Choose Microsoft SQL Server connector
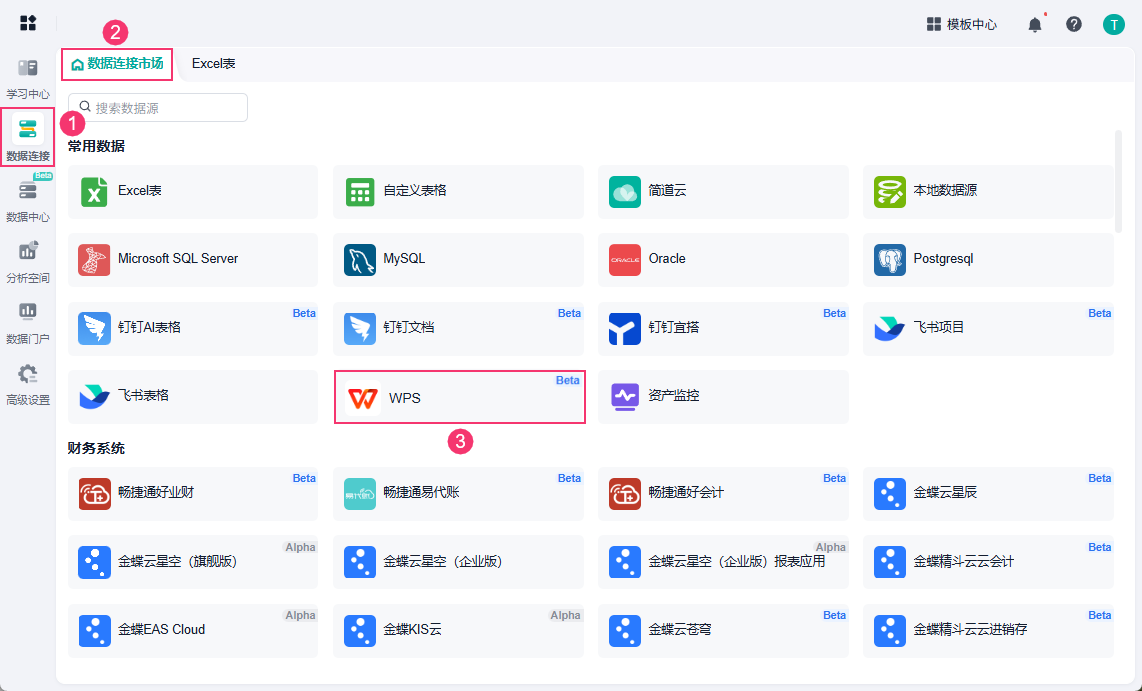Viewport: 1142px width, 691px height. (193, 260)
